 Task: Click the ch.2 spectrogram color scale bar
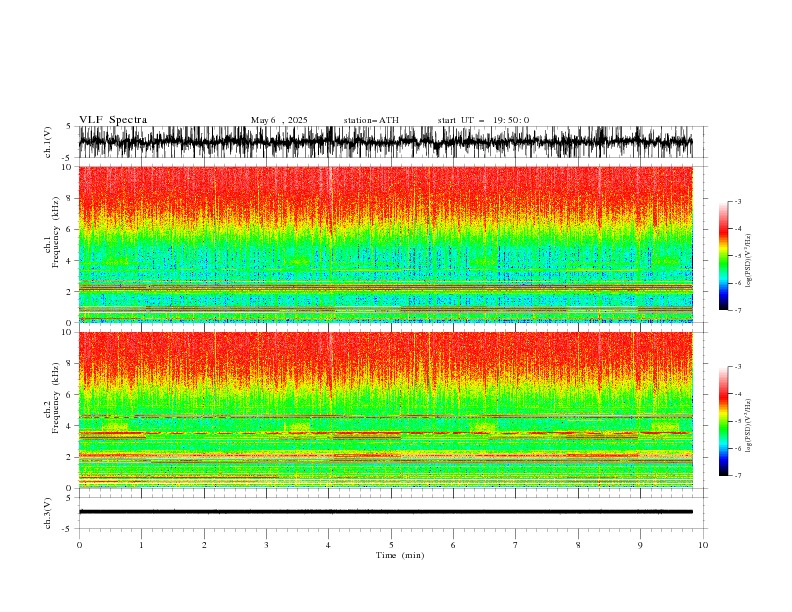click(x=723, y=421)
